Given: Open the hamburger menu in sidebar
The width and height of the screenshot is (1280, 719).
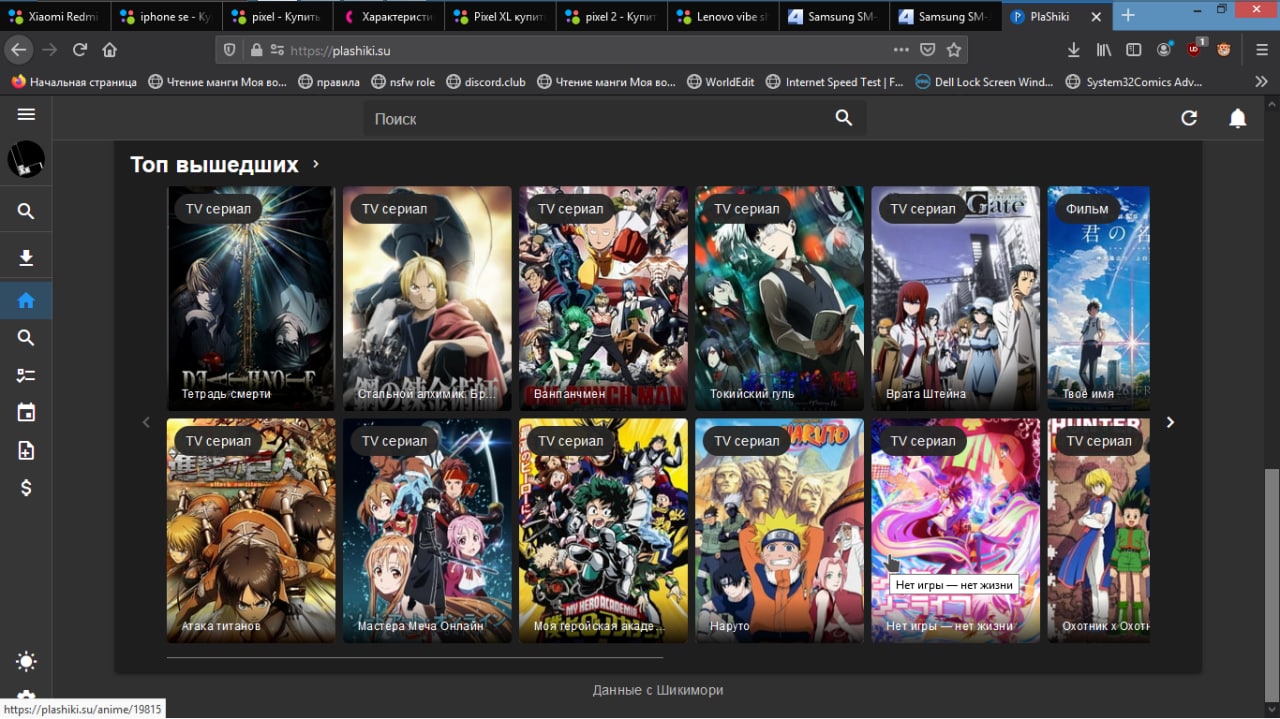Looking at the screenshot, I should pos(26,115).
